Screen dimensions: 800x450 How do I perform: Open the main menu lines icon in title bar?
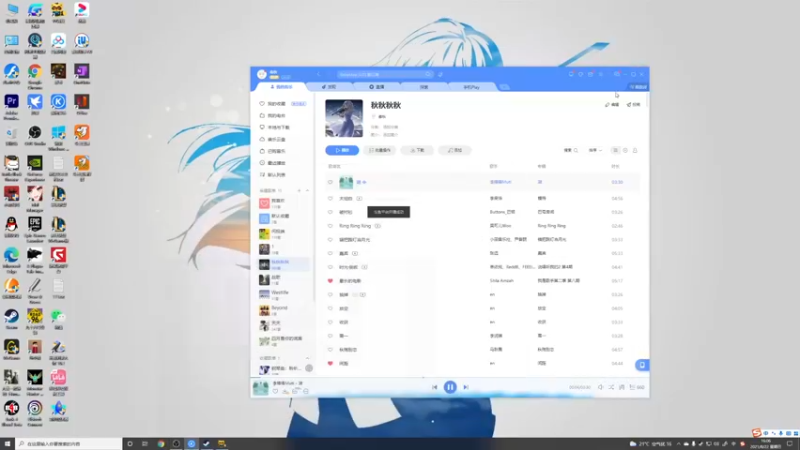[601, 74]
